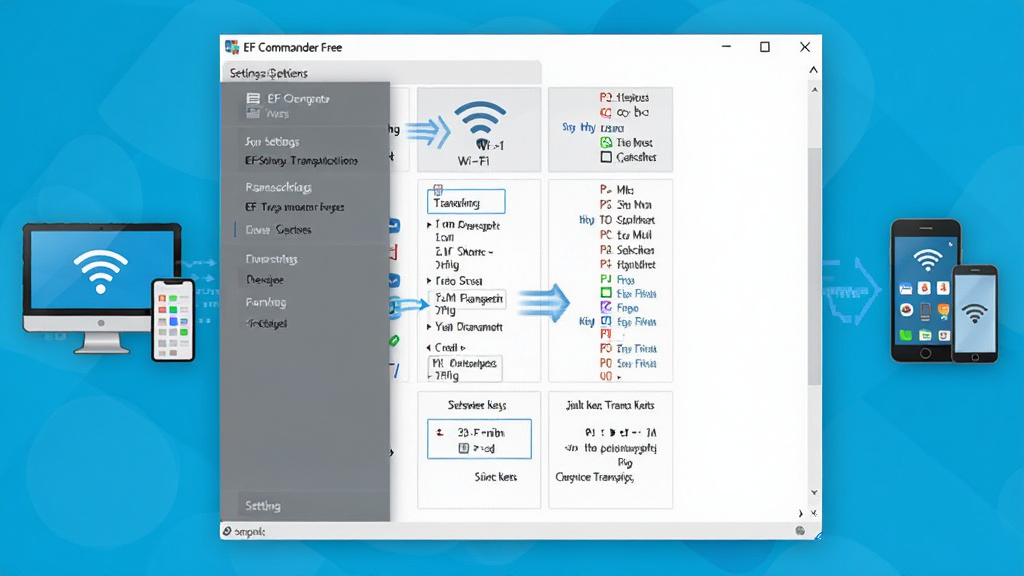
Task: Select the 'Dexsjoe' sidebar item
Action: [264, 280]
